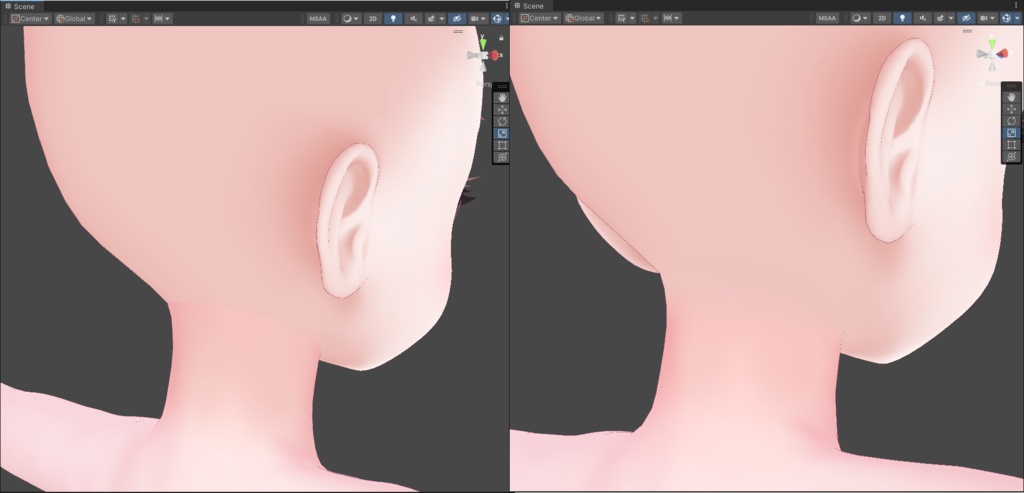The image size is (1024, 493).
Task: Expand snap increment arrow in right toolbar
Action: click(x=677, y=18)
